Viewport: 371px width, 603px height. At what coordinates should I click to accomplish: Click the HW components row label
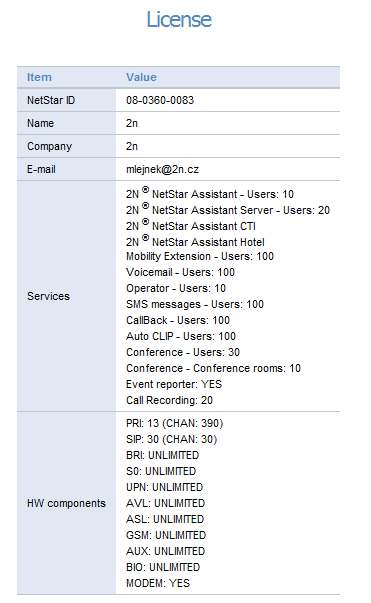pos(66,503)
